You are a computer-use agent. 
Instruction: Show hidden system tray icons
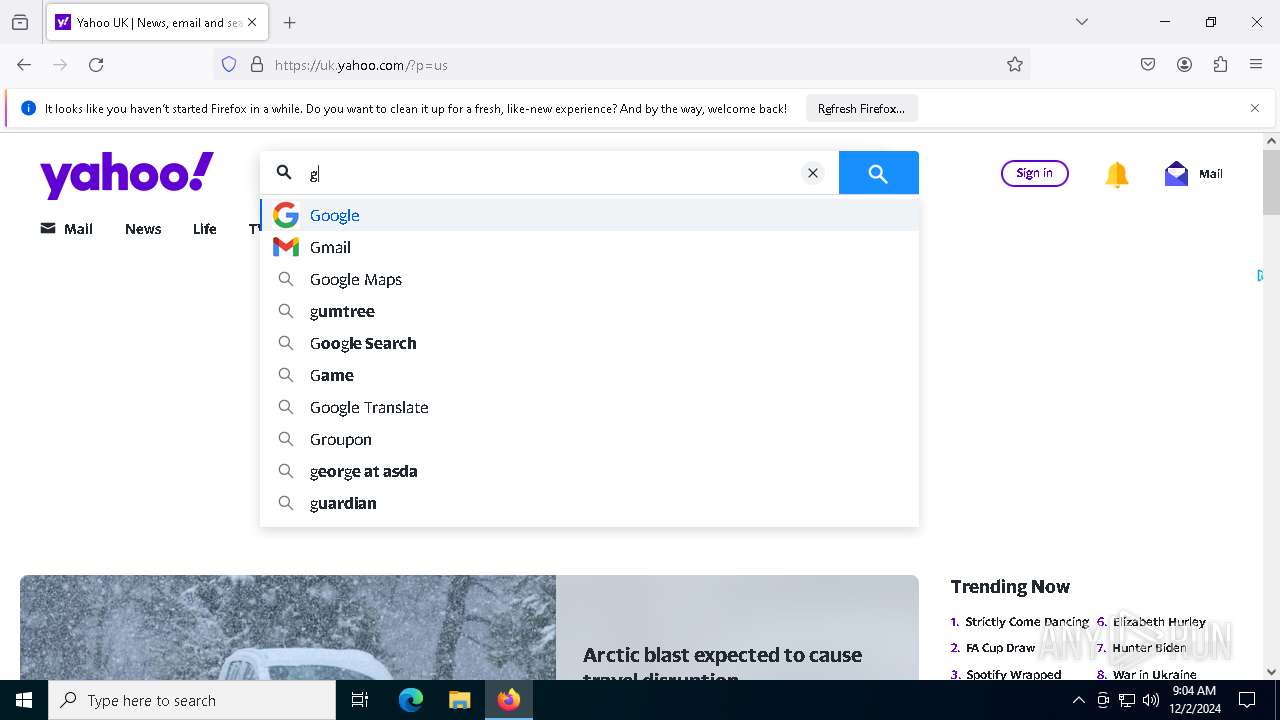[x=1078, y=700]
